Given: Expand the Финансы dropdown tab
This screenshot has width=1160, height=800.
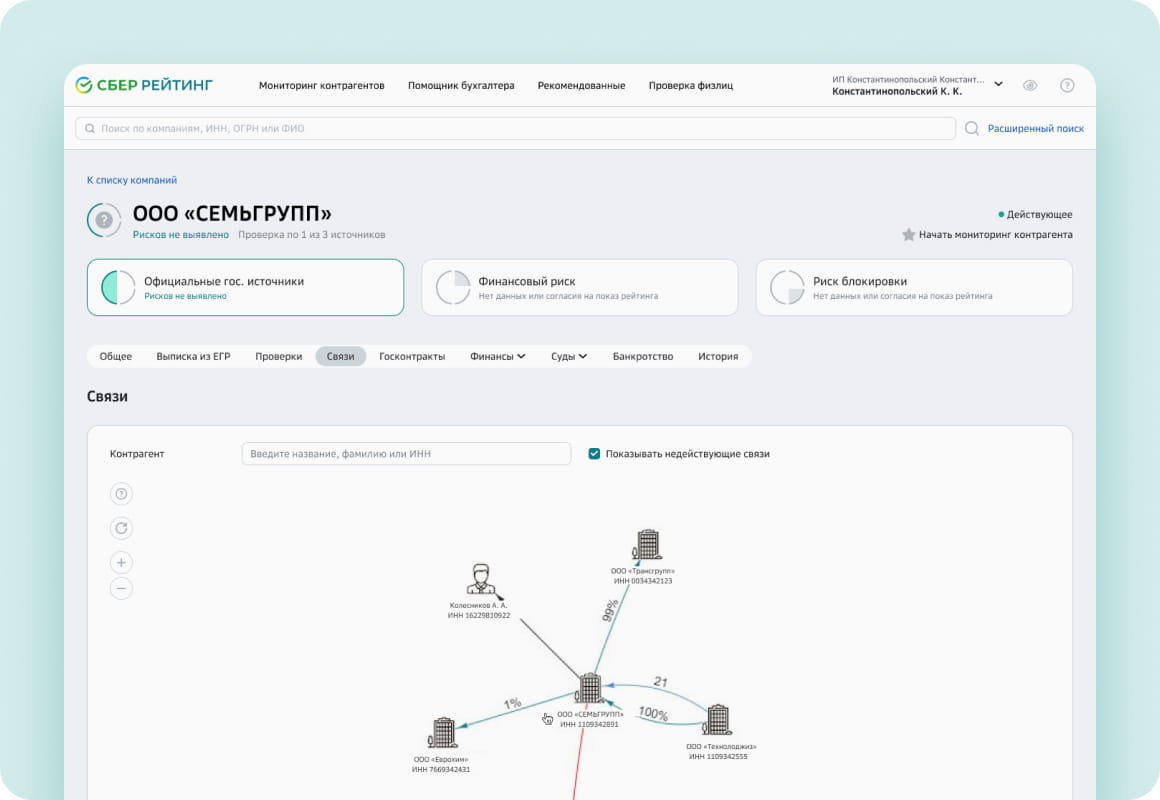Looking at the screenshot, I should tap(498, 356).
